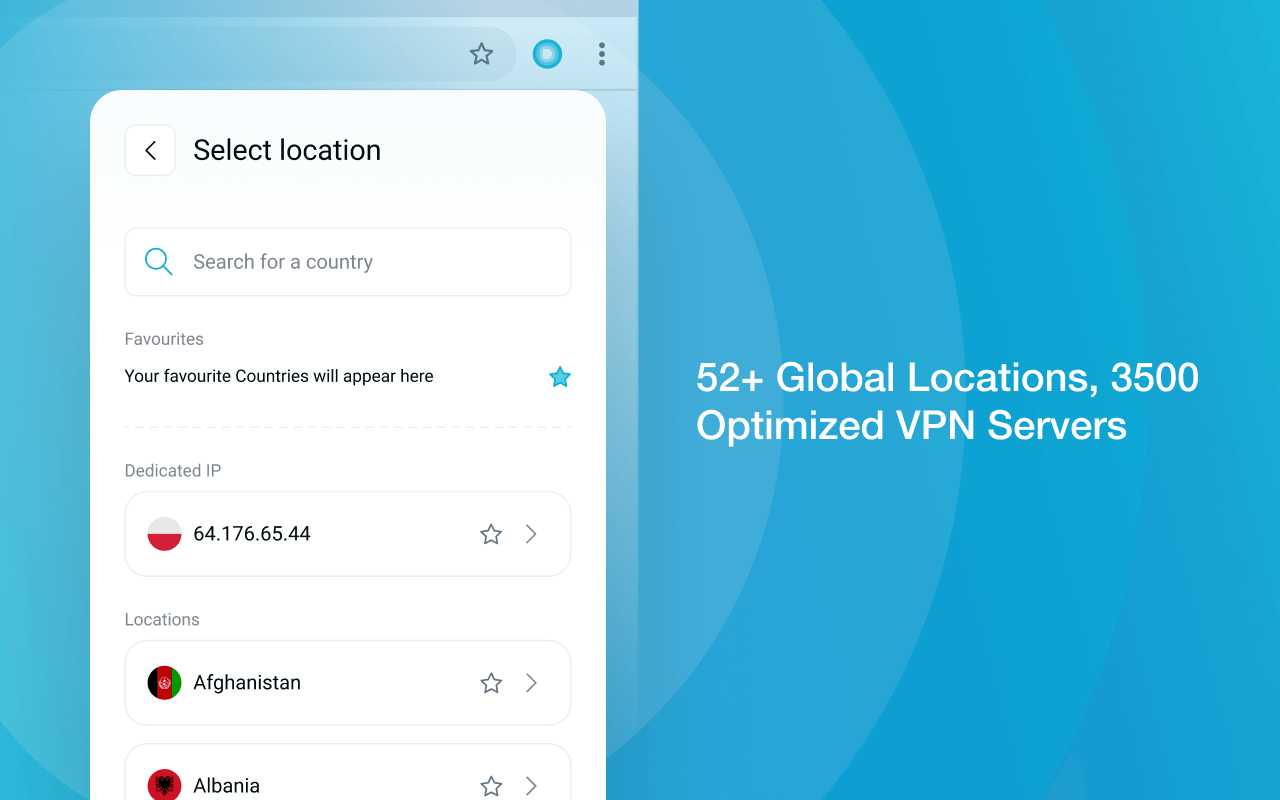The height and width of the screenshot is (800, 1280).
Task: Click the blue Favourites star icon
Action: pos(560,377)
